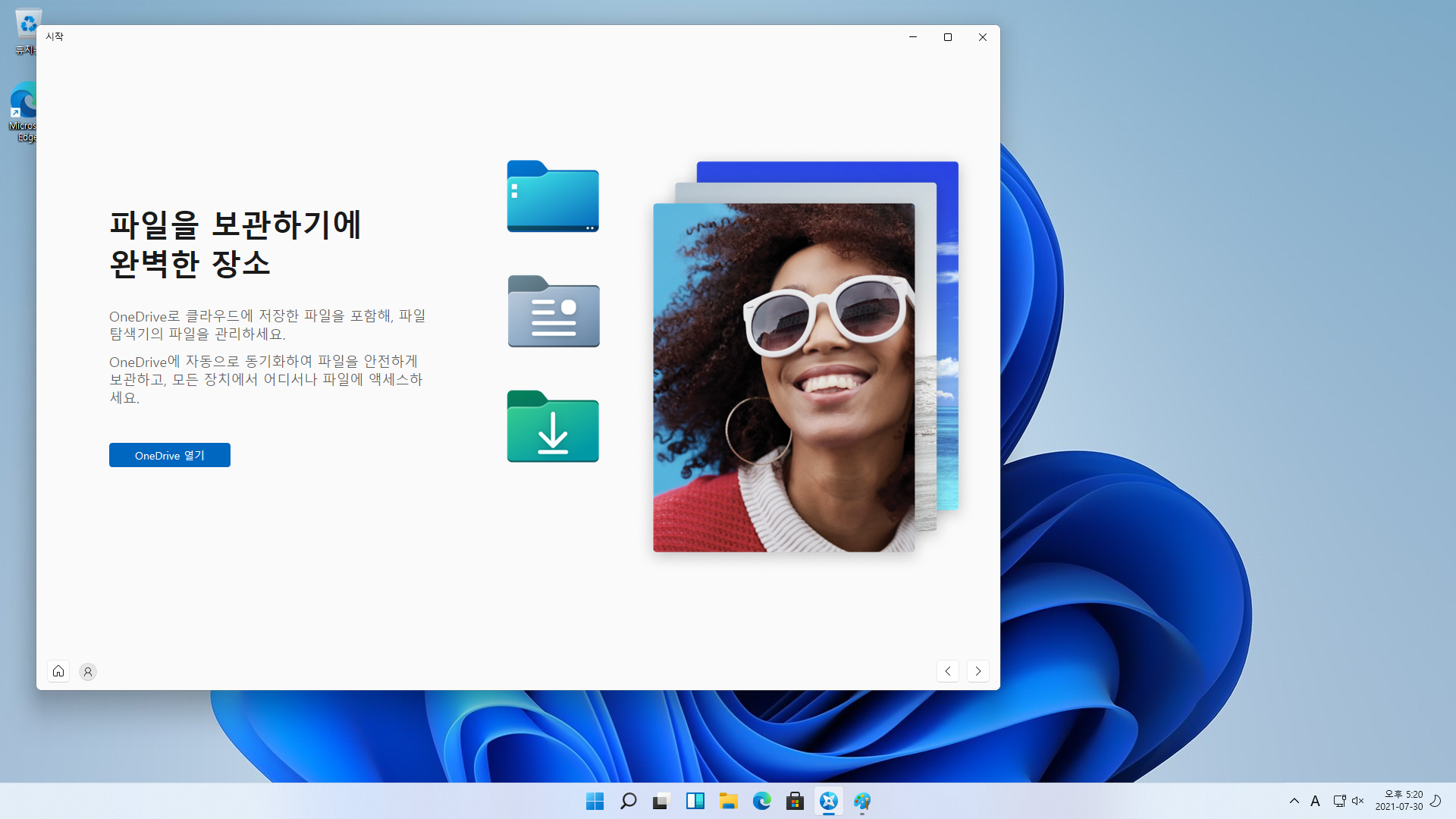Open the clock showing 오후 5:20
Image resolution: width=1456 pixels, height=819 pixels.
point(1399,801)
